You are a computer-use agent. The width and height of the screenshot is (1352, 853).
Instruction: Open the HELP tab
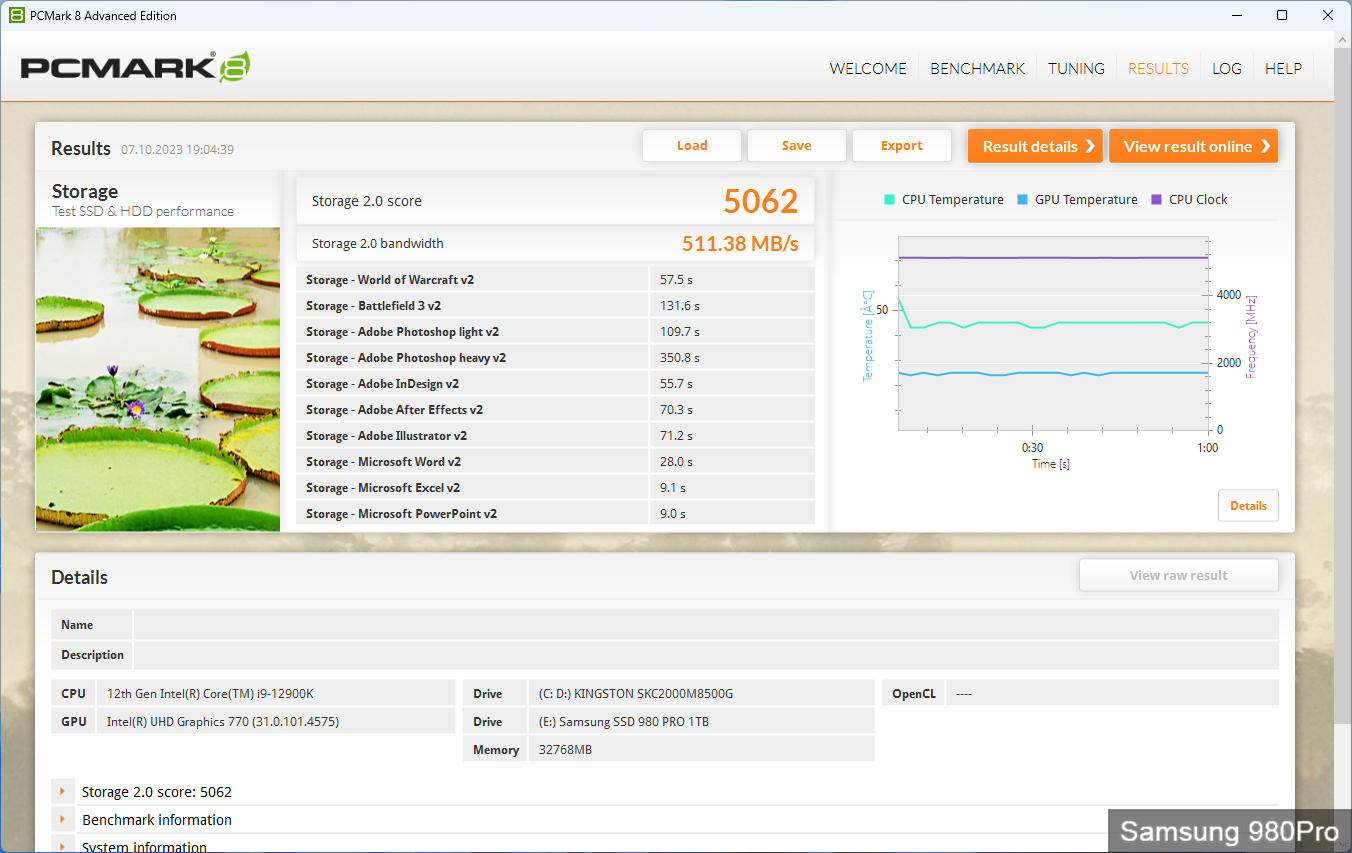click(1283, 69)
